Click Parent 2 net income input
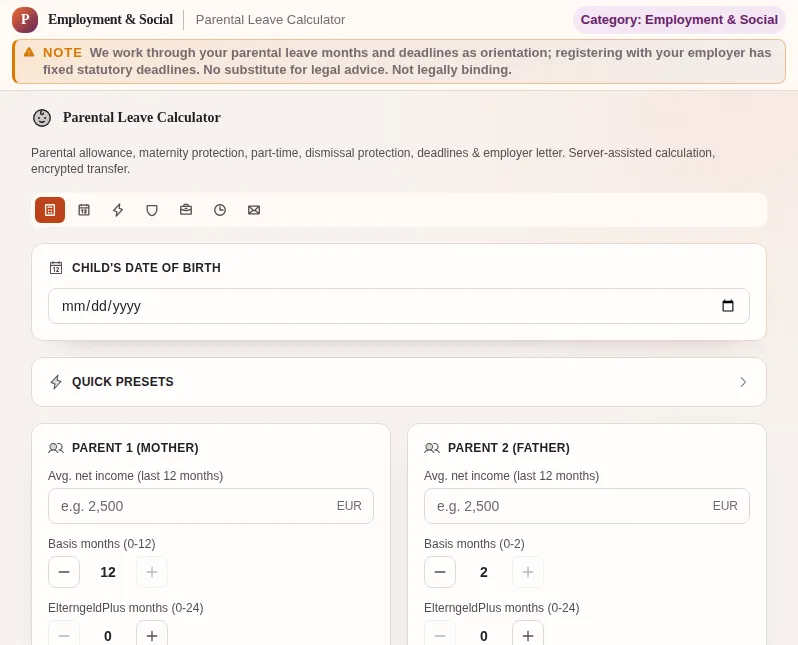 click(x=586, y=506)
